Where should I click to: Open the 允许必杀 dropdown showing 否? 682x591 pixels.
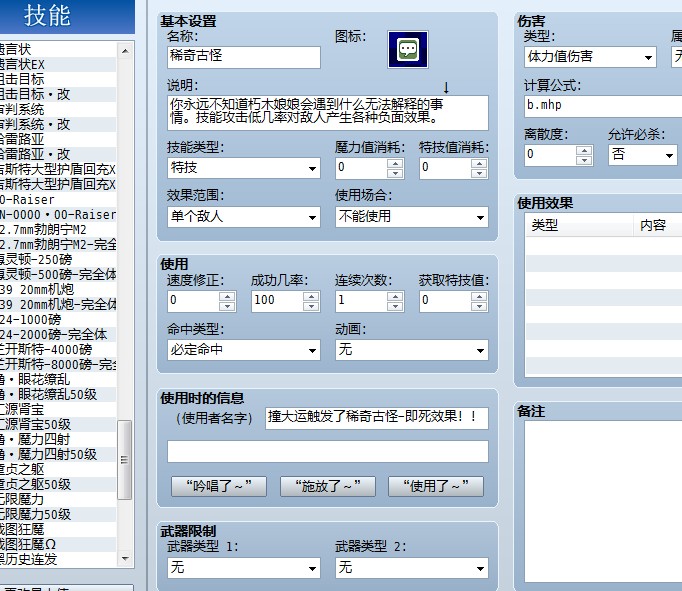tap(642, 155)
